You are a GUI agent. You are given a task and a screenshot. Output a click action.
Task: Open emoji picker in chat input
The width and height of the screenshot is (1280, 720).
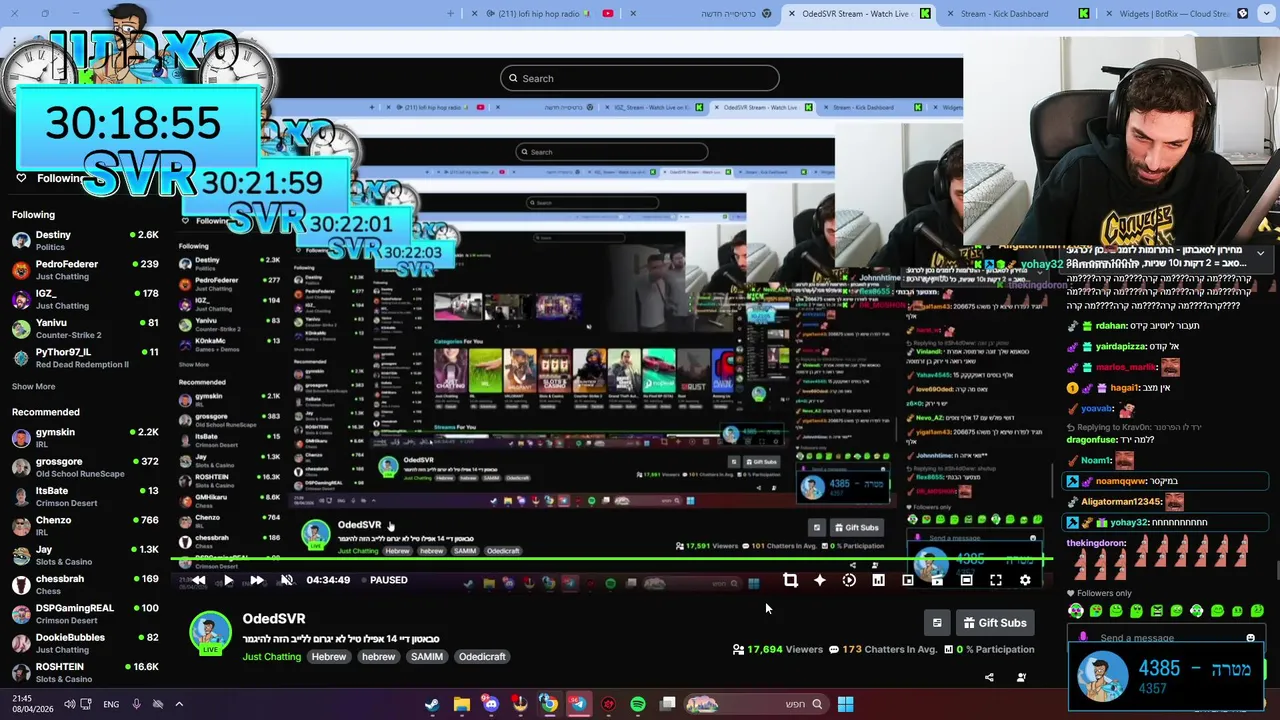(1250, 638)
